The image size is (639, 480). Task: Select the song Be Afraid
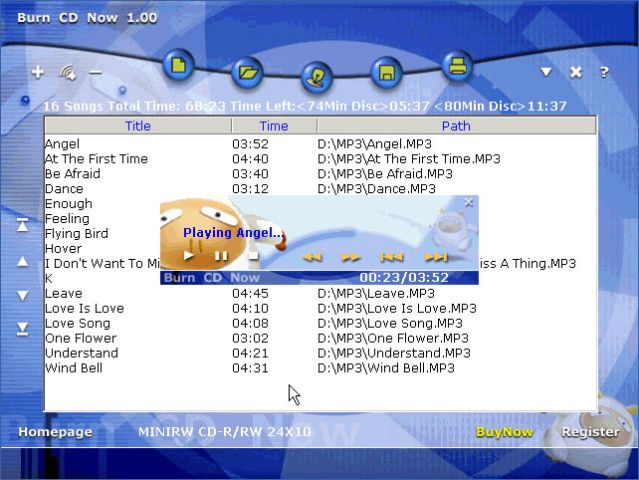click(x=73, y=174)
